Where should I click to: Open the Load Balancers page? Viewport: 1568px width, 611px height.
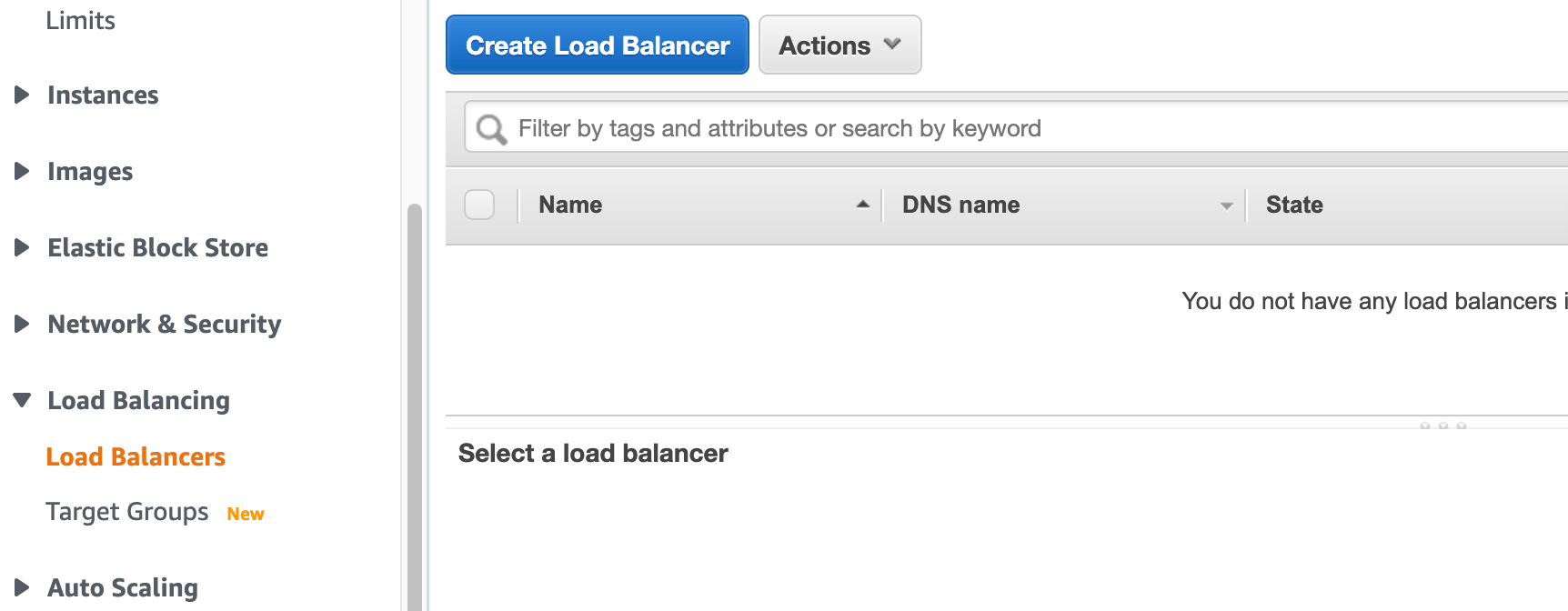136,456
